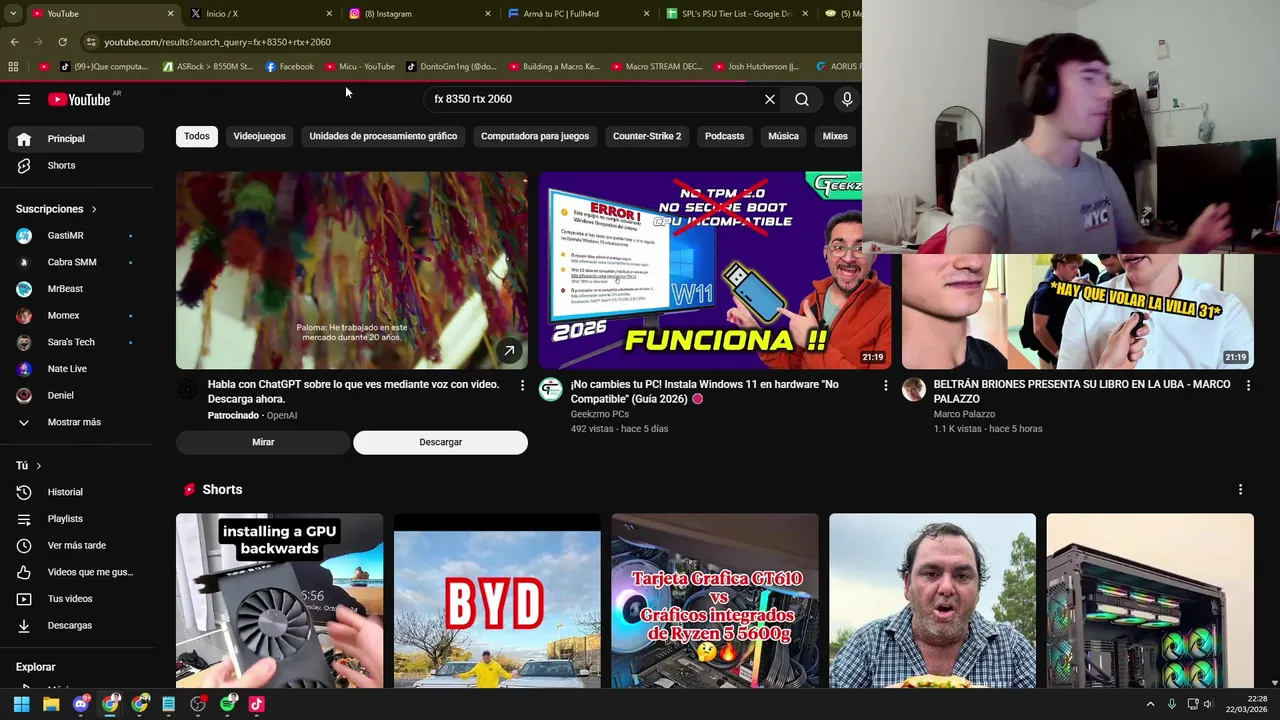Image resolution: width=1280 pixels, height=720 pixels.
Task: Open the ChatGPT sponsored ad thumbnail
Action: click(x=352, y=270)
